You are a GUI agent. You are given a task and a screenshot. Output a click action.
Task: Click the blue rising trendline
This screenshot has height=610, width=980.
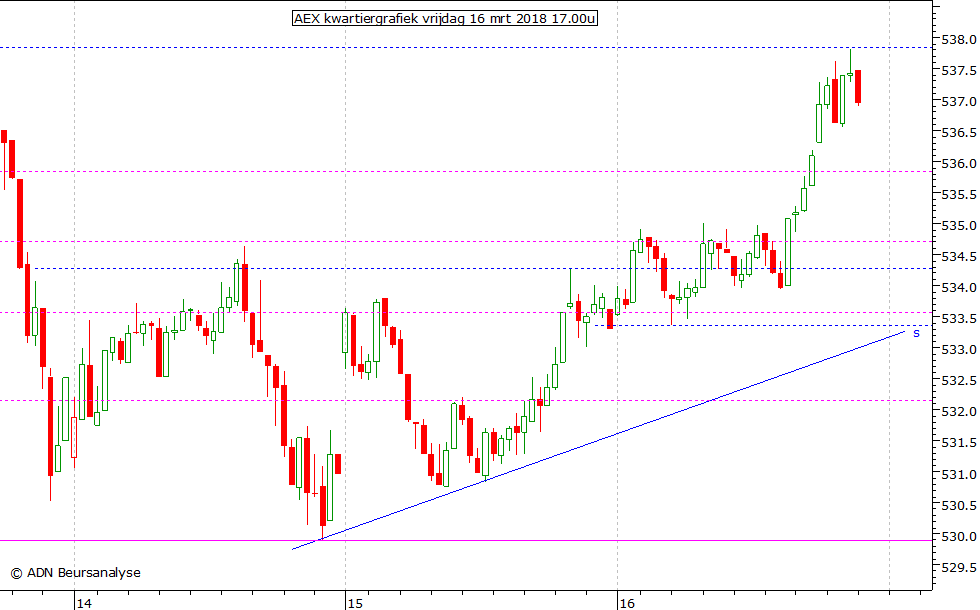(x=599, y=440)
